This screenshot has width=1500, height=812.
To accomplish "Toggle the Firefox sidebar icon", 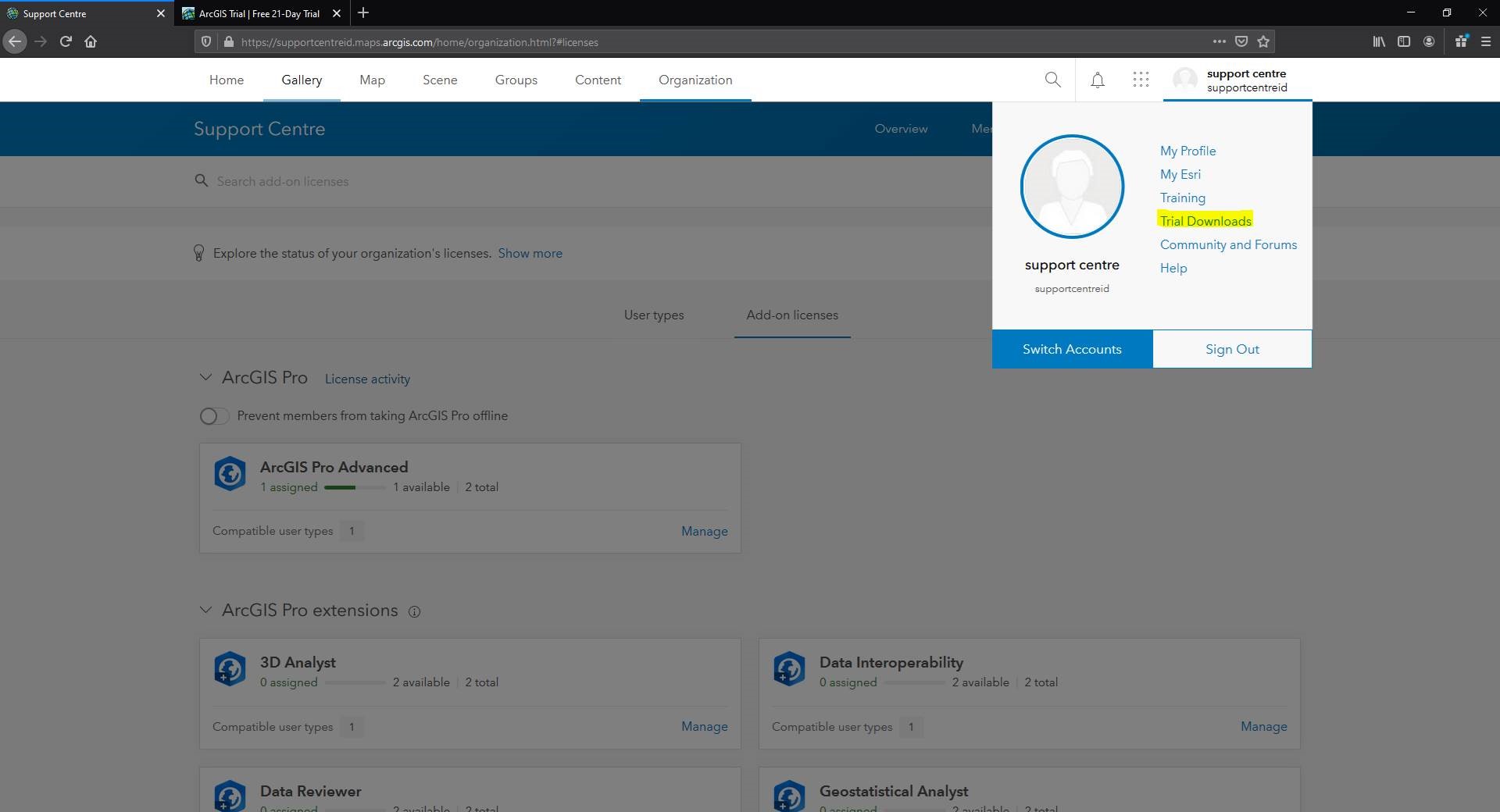I will (x=1404, y=41).
